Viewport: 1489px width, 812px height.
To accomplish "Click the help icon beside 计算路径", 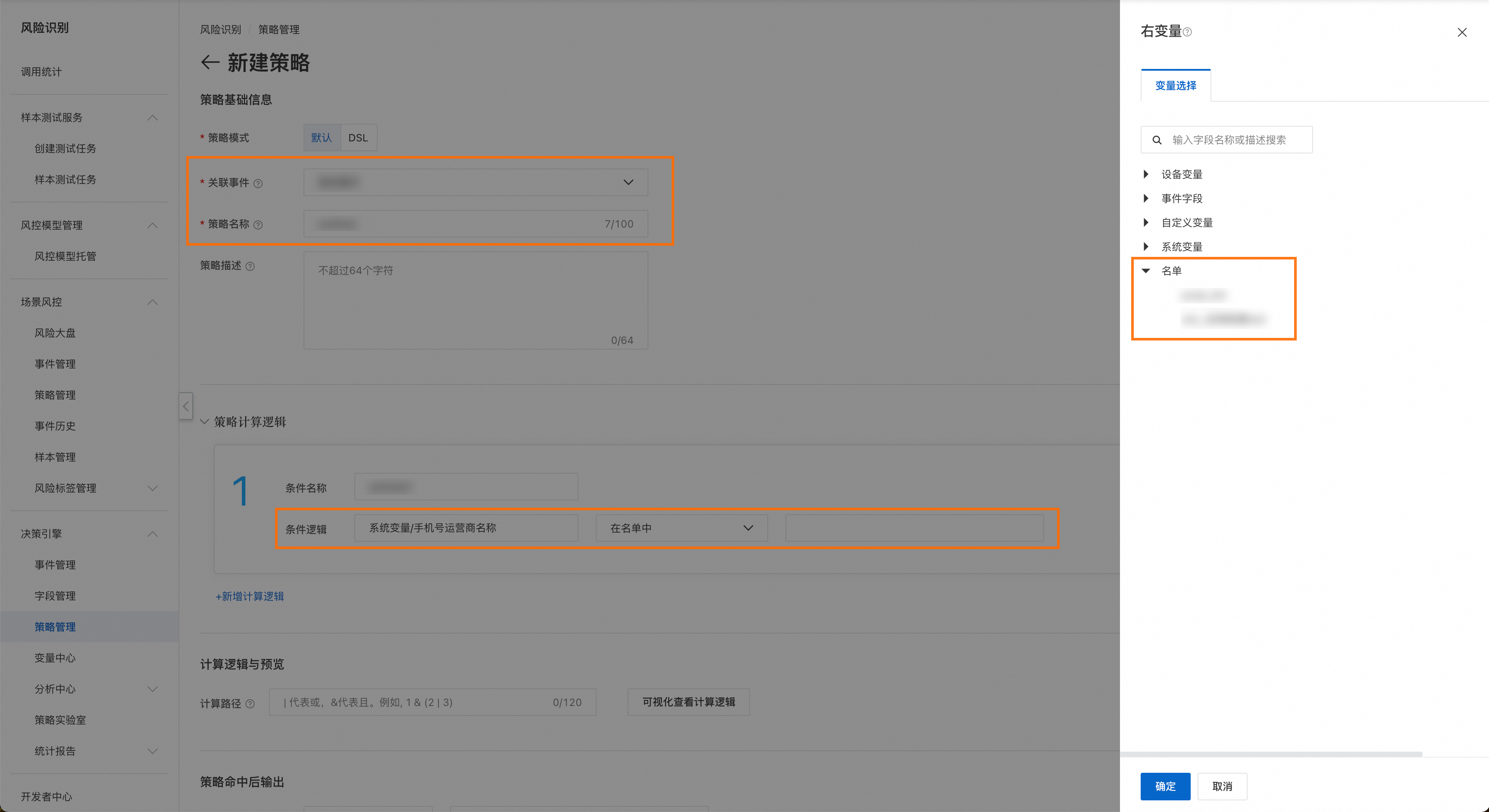I will coord(250,704).
